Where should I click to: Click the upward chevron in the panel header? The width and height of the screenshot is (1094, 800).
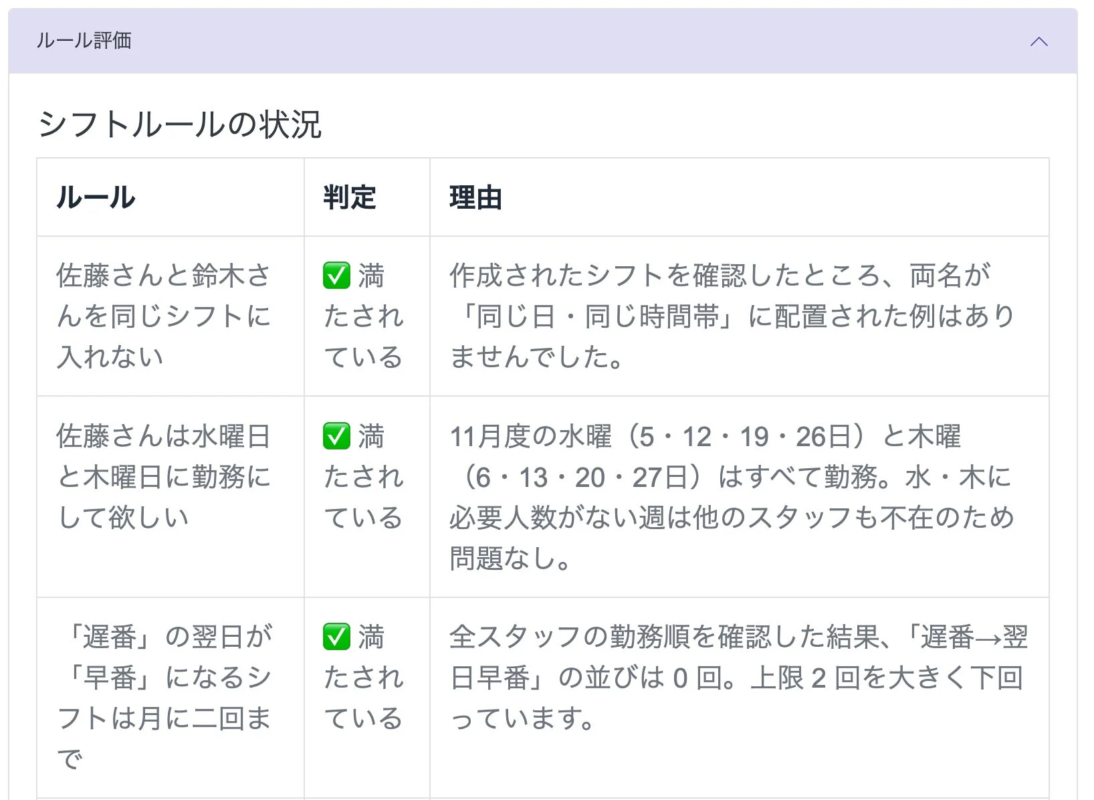1039,41
